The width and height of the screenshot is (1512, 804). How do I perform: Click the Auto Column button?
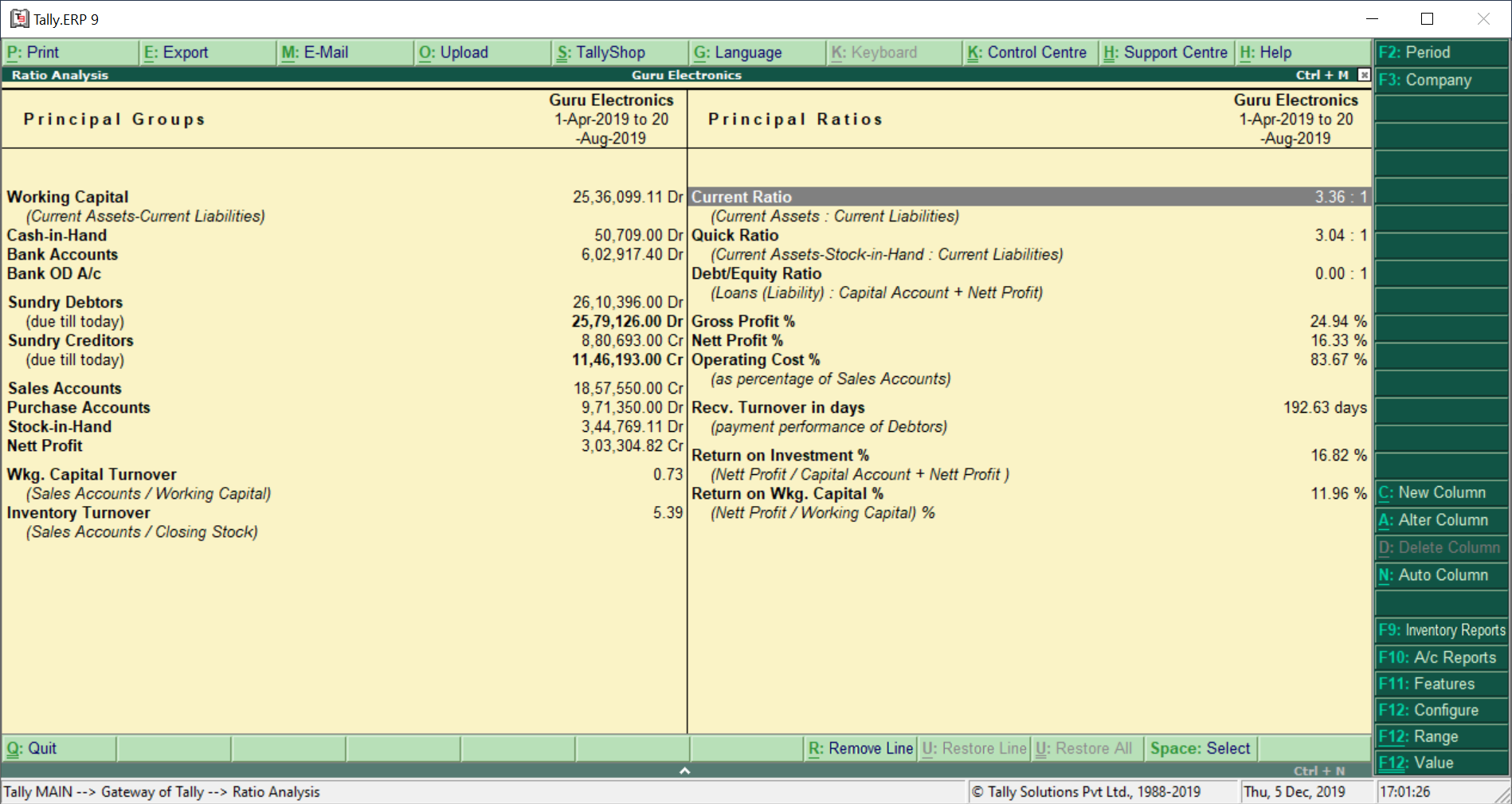1442,575
